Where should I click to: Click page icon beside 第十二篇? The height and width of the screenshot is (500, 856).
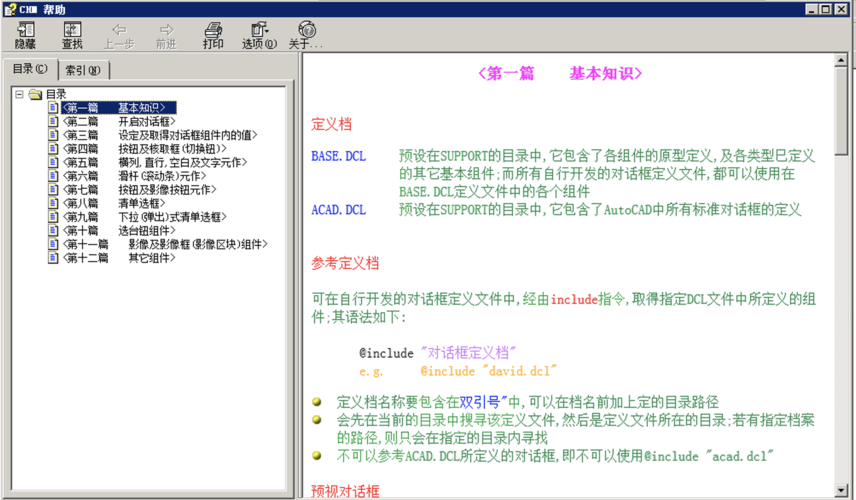click(x=53, y=258)
